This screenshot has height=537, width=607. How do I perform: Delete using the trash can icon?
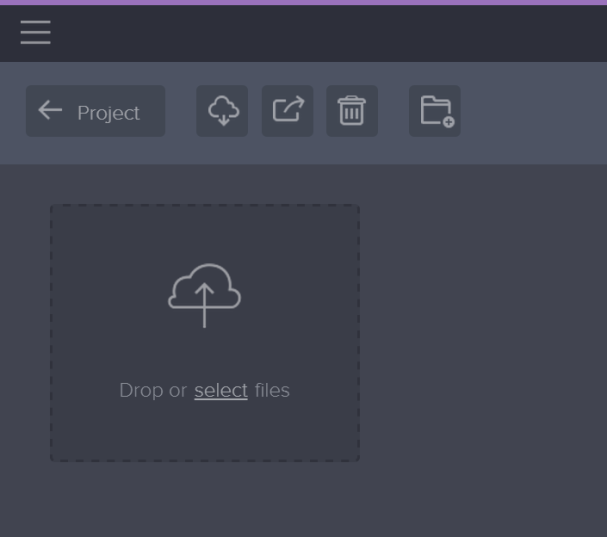351,111
